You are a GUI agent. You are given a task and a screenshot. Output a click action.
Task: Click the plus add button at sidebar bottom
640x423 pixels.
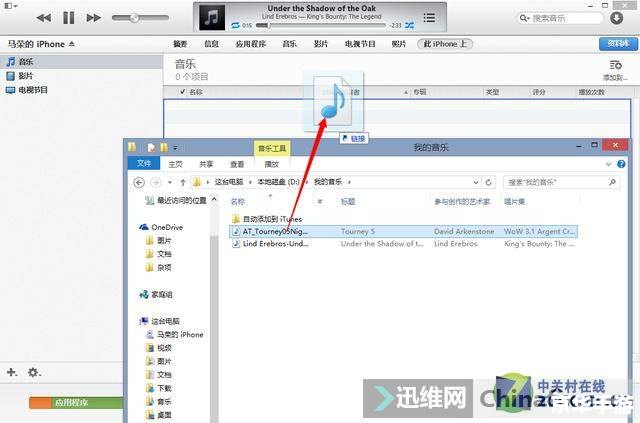click(11, 372)
